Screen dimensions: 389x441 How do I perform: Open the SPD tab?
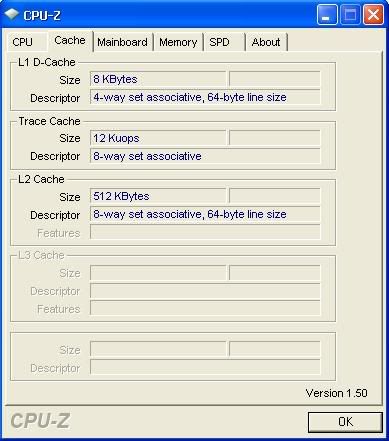pyautogui.click(x=224, y=42)
